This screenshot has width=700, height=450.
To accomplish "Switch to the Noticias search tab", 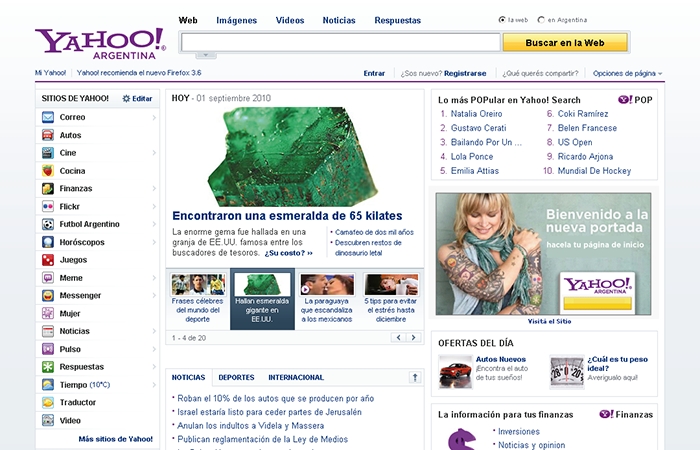I will [339, 21].
